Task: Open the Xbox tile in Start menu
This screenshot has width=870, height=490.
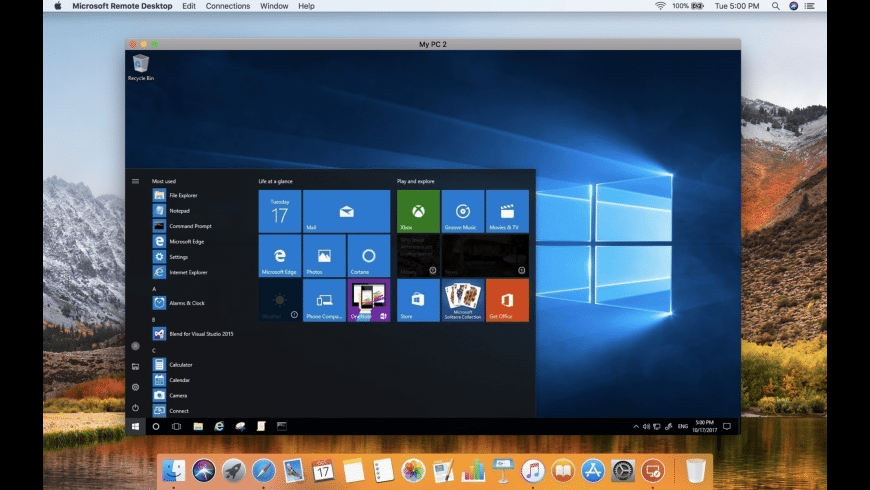Action: click(x=418, y=211)
